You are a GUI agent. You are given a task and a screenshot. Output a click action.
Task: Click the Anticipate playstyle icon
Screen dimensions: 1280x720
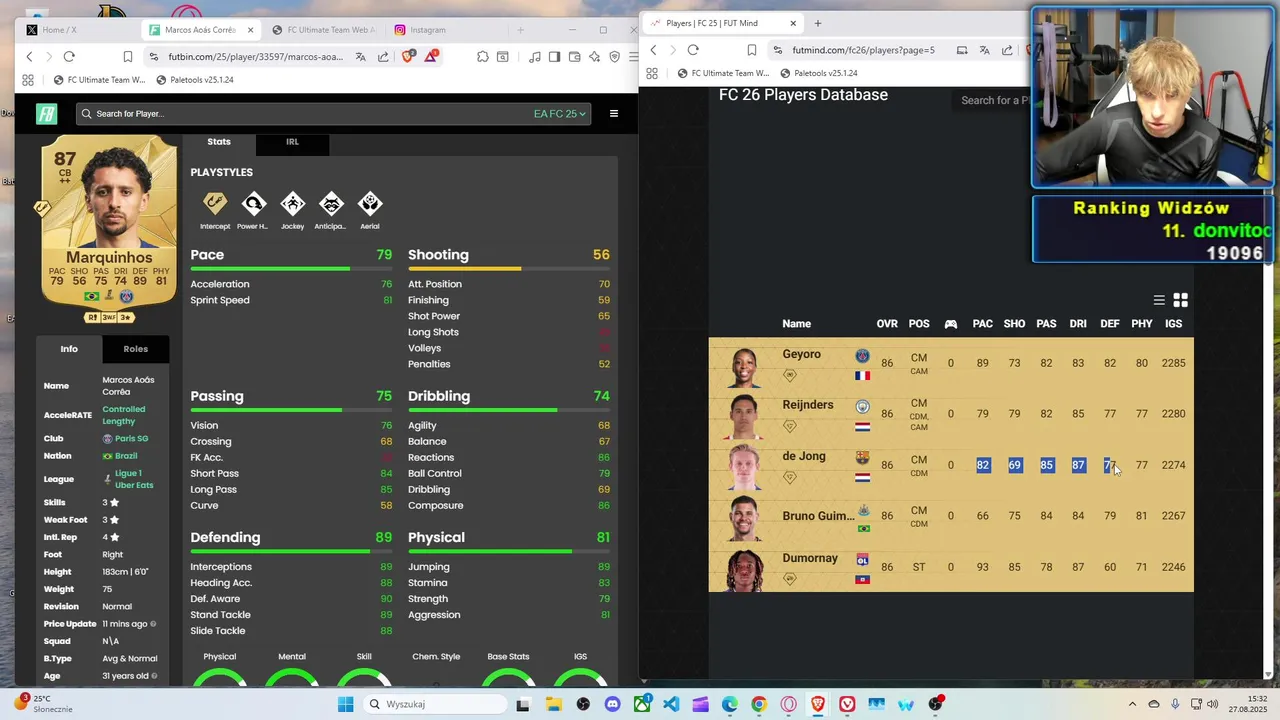331,204
